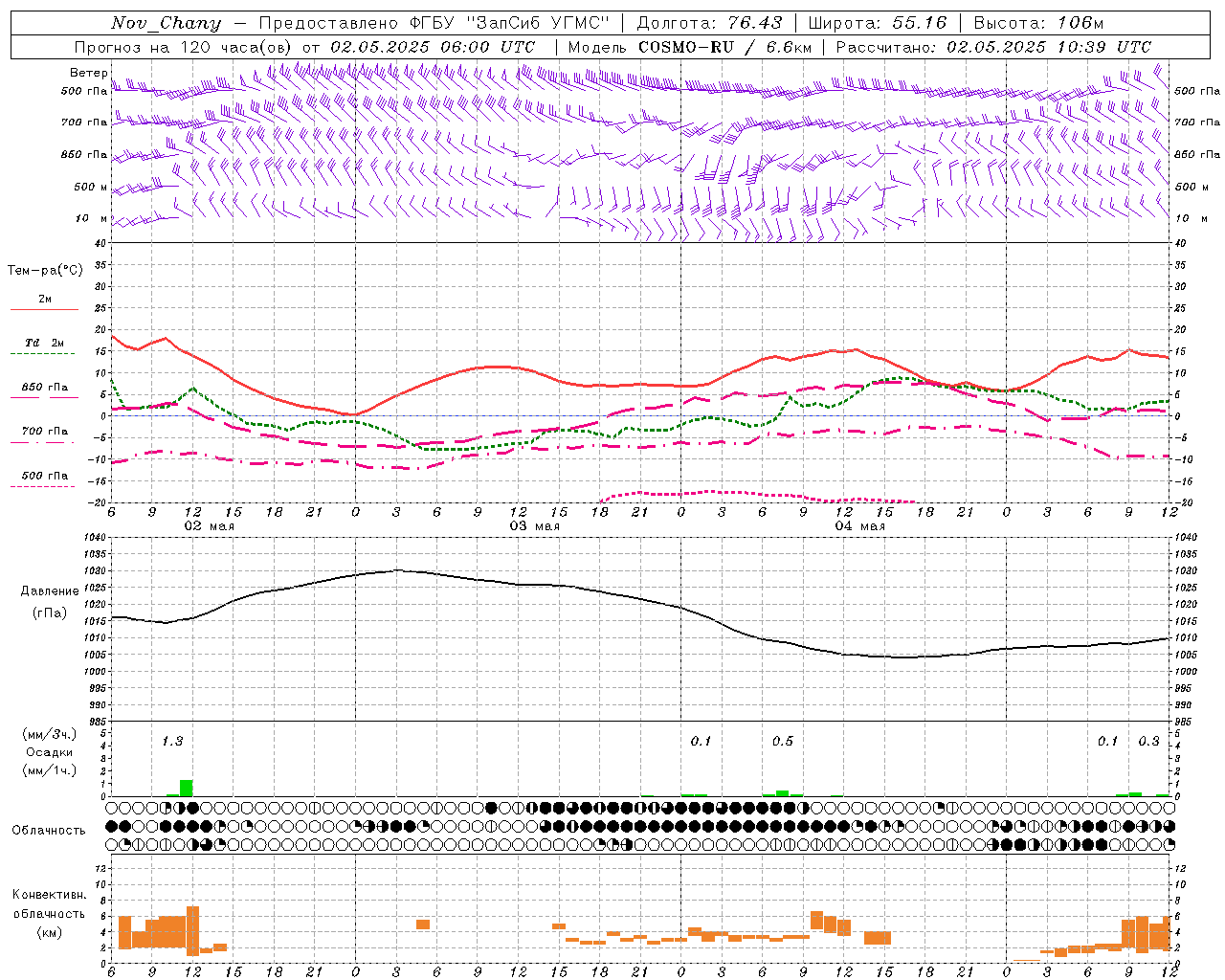Viewport: 1225px width, 980px height.
Task: Click the Ветер panel label
Action: coord(88,73)
